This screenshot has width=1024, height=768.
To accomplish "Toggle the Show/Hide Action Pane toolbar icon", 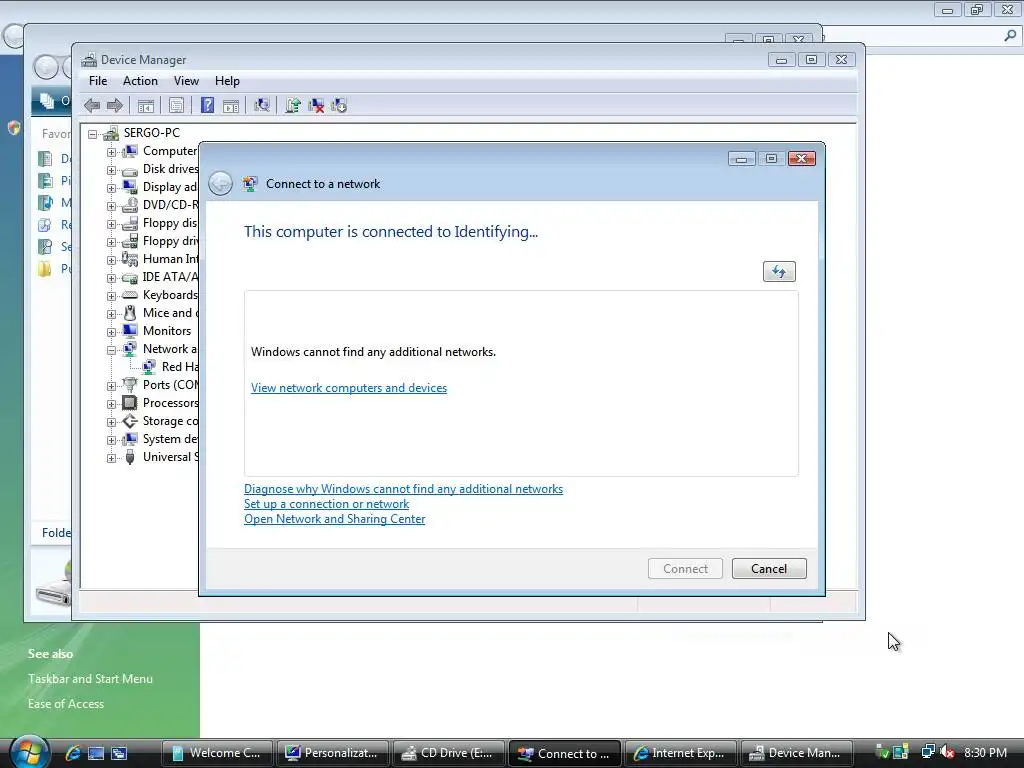I will [231, 105].
